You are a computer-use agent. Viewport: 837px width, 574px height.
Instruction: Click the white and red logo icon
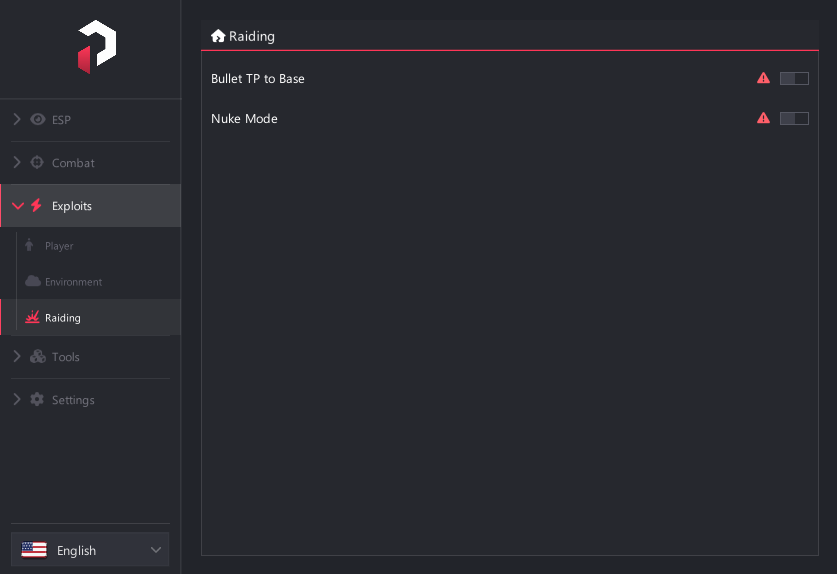click(x=97, y=46)
